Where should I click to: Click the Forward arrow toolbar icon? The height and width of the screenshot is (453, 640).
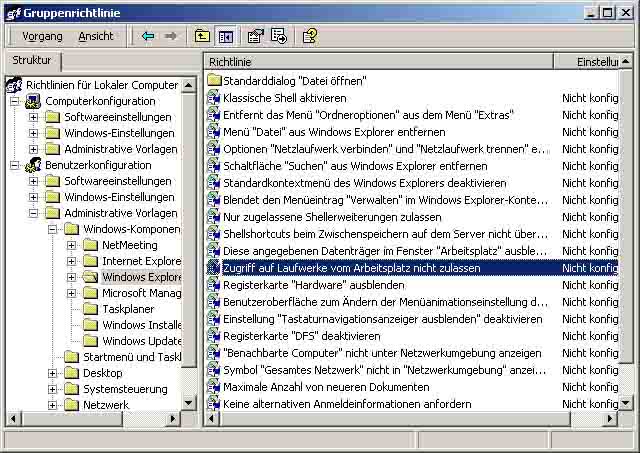coord(171,36)
